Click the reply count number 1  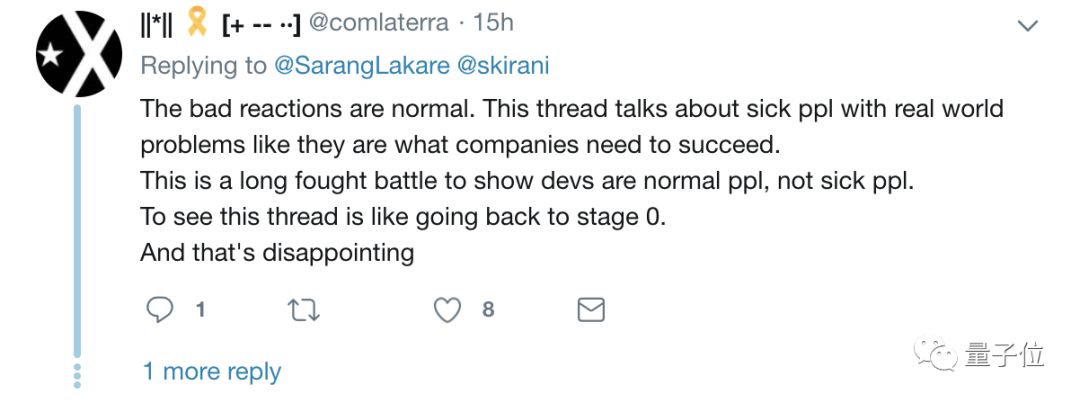click(x=201, y=310)
